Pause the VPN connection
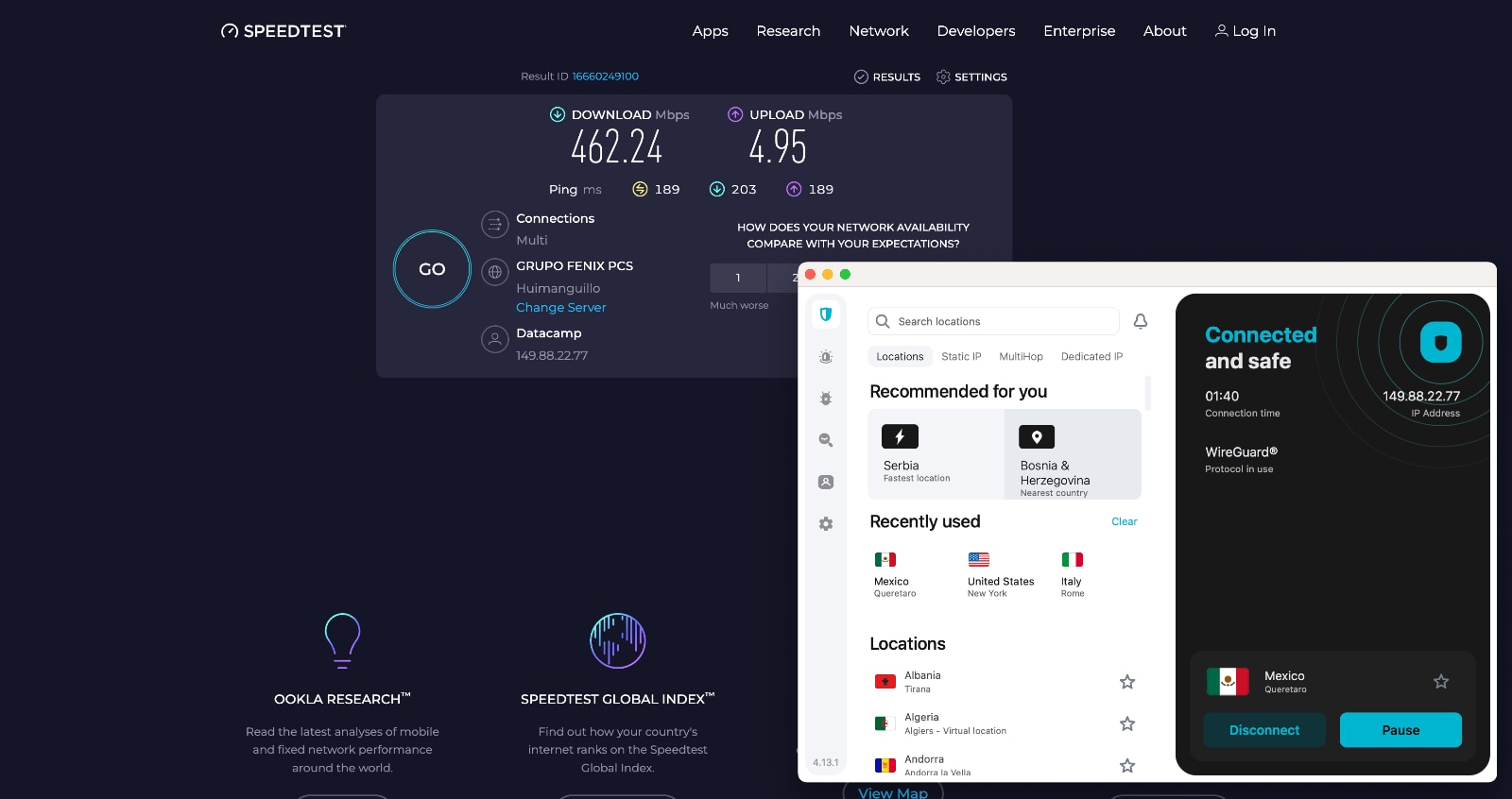This screenshot has width=1512, height=799. point(1400,730)
